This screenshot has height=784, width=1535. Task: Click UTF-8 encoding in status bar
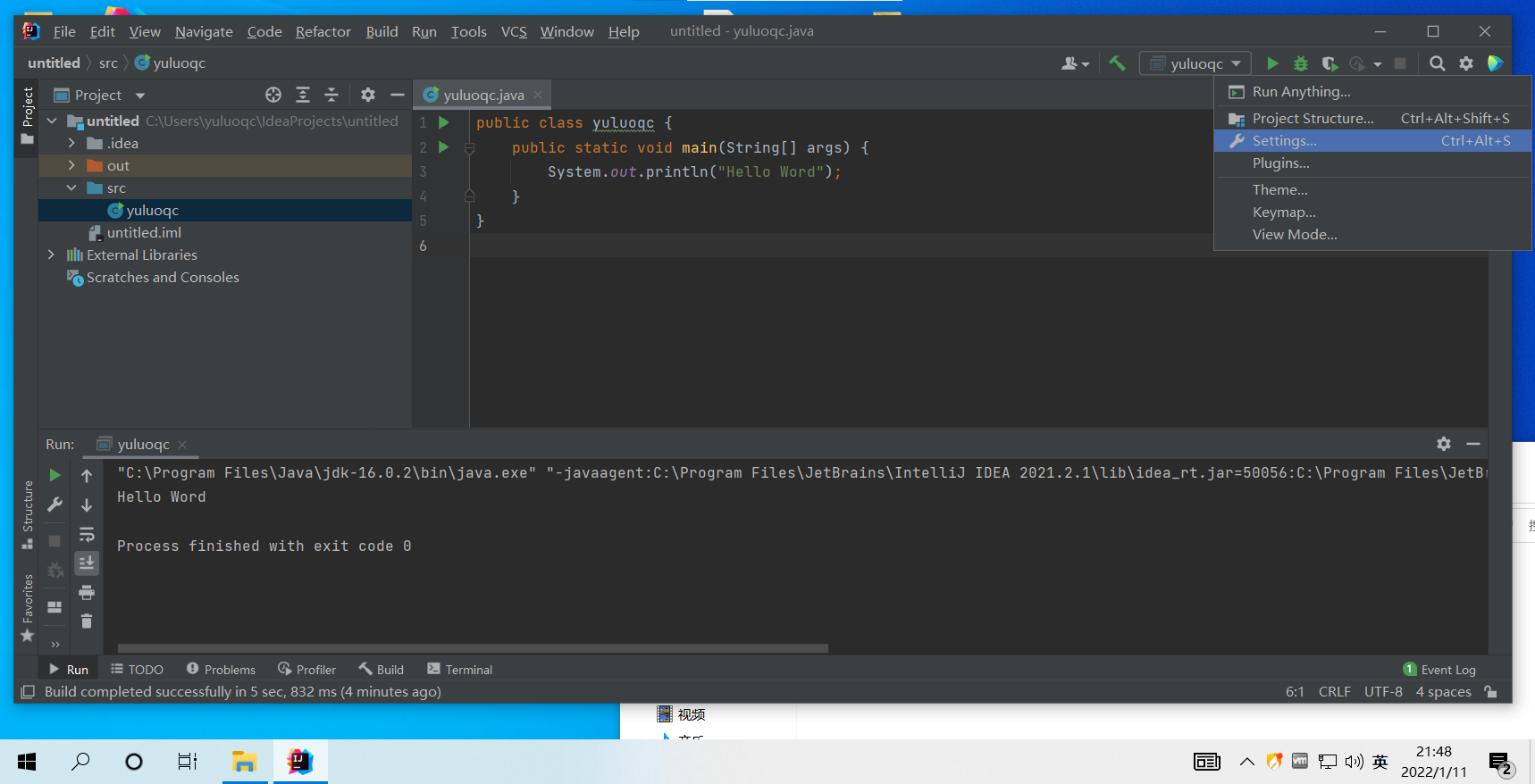(x=1383, y=692)
